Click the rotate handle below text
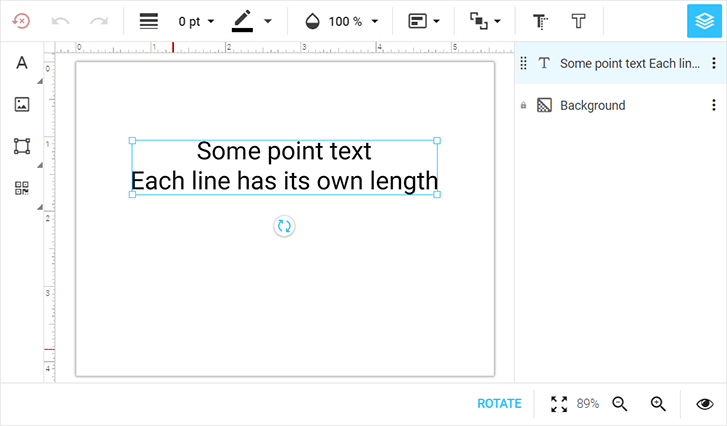The width and height of the screenshot is (727, 426). (284, 226)
